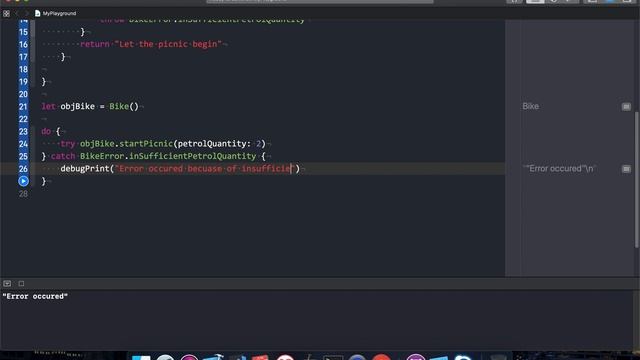
Task: Open Finder from the Dock
Action: 141,358
